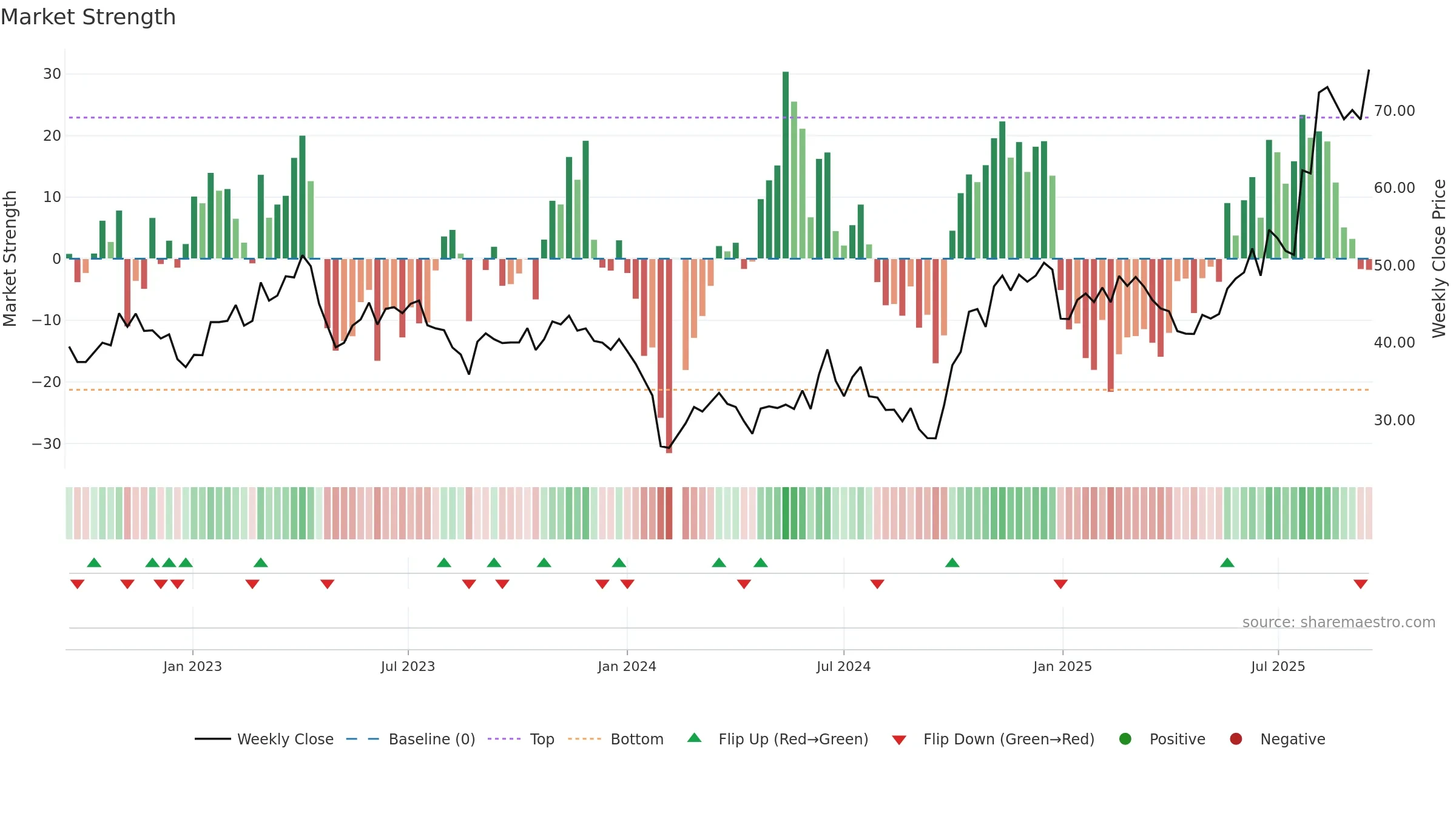The height and width of the screenshot is (819, 1456).
Task: Click the Market Strength chart title
Action: [88, 17]
